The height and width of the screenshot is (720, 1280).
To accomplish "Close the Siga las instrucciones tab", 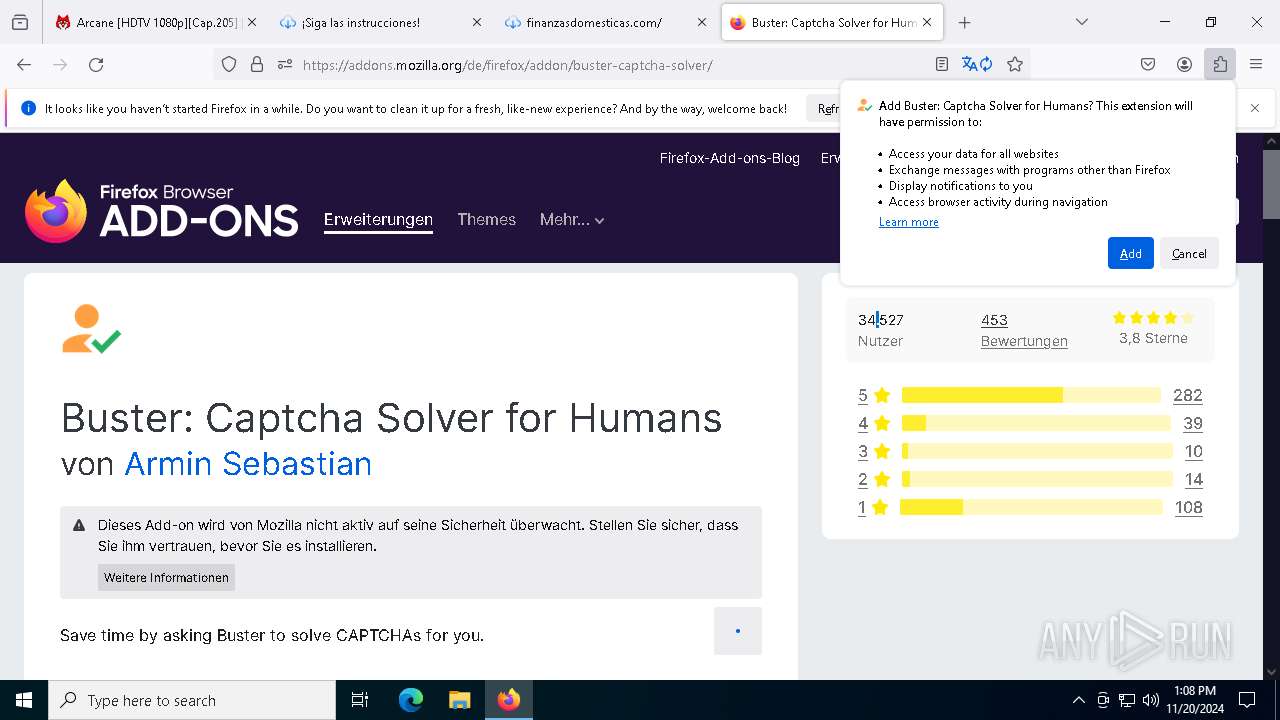I will [x=476, y=22].
